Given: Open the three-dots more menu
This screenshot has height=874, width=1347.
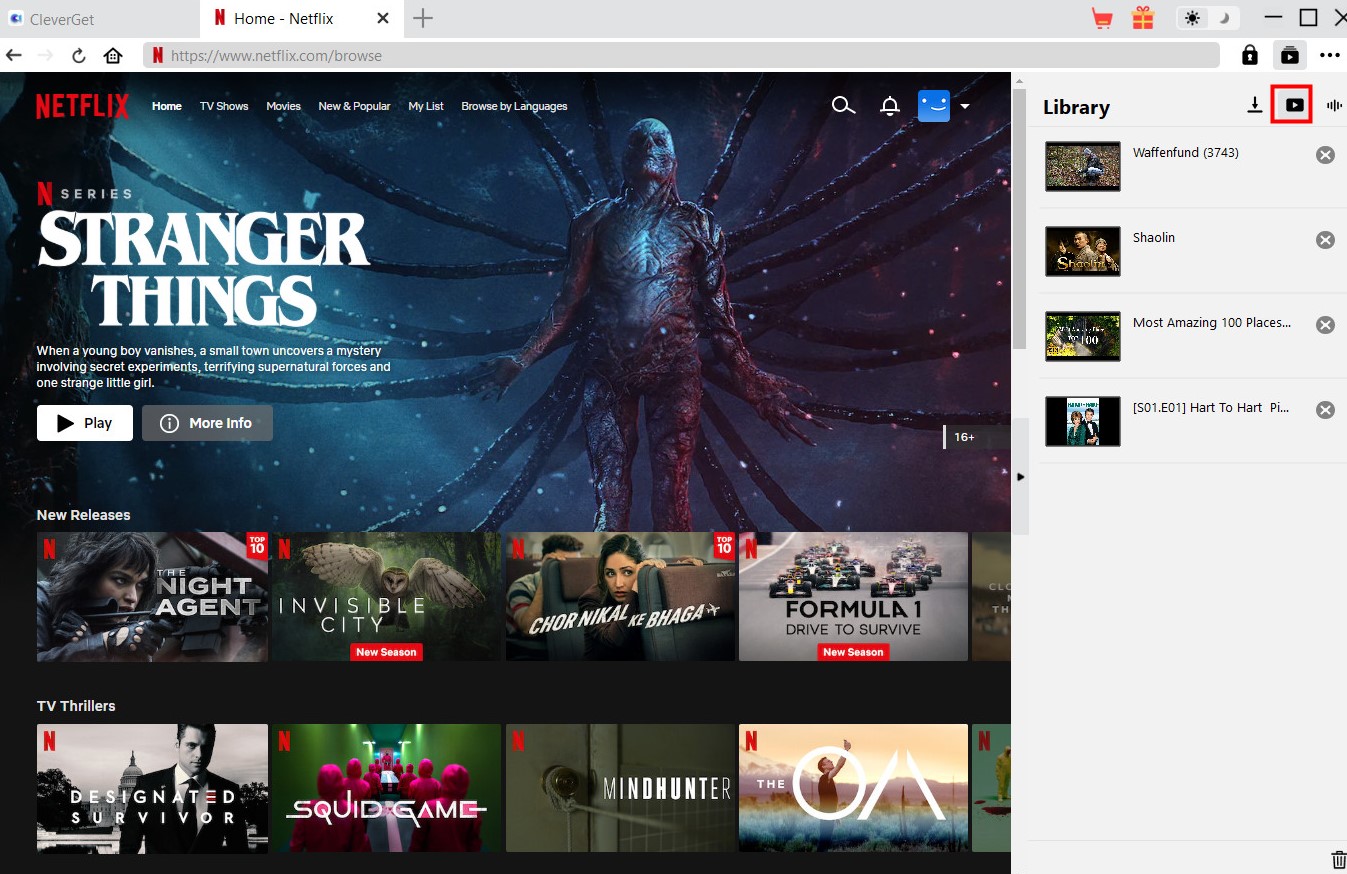Looking at the screenshot, I should (x=1329, y=55).
